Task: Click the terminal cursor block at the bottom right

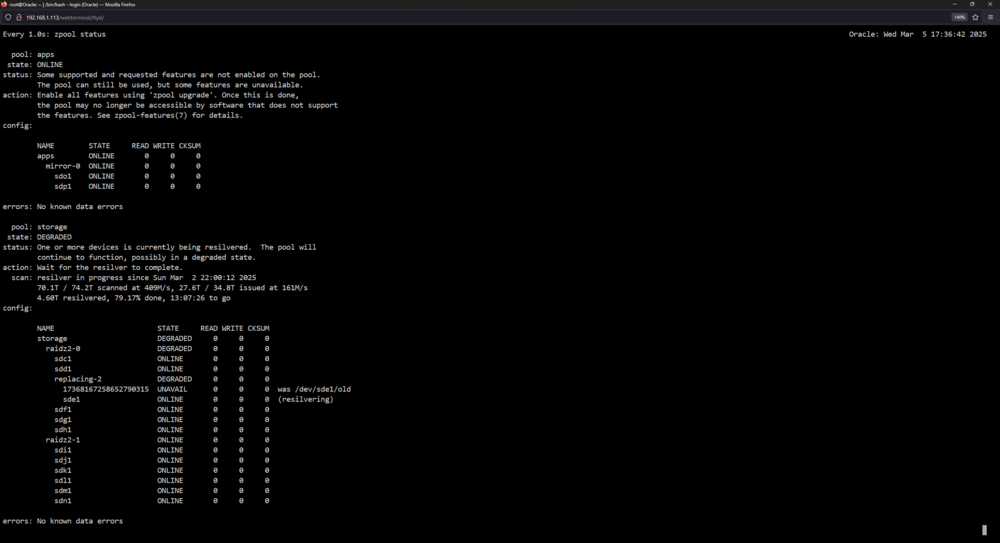Action: click(984, 530)
